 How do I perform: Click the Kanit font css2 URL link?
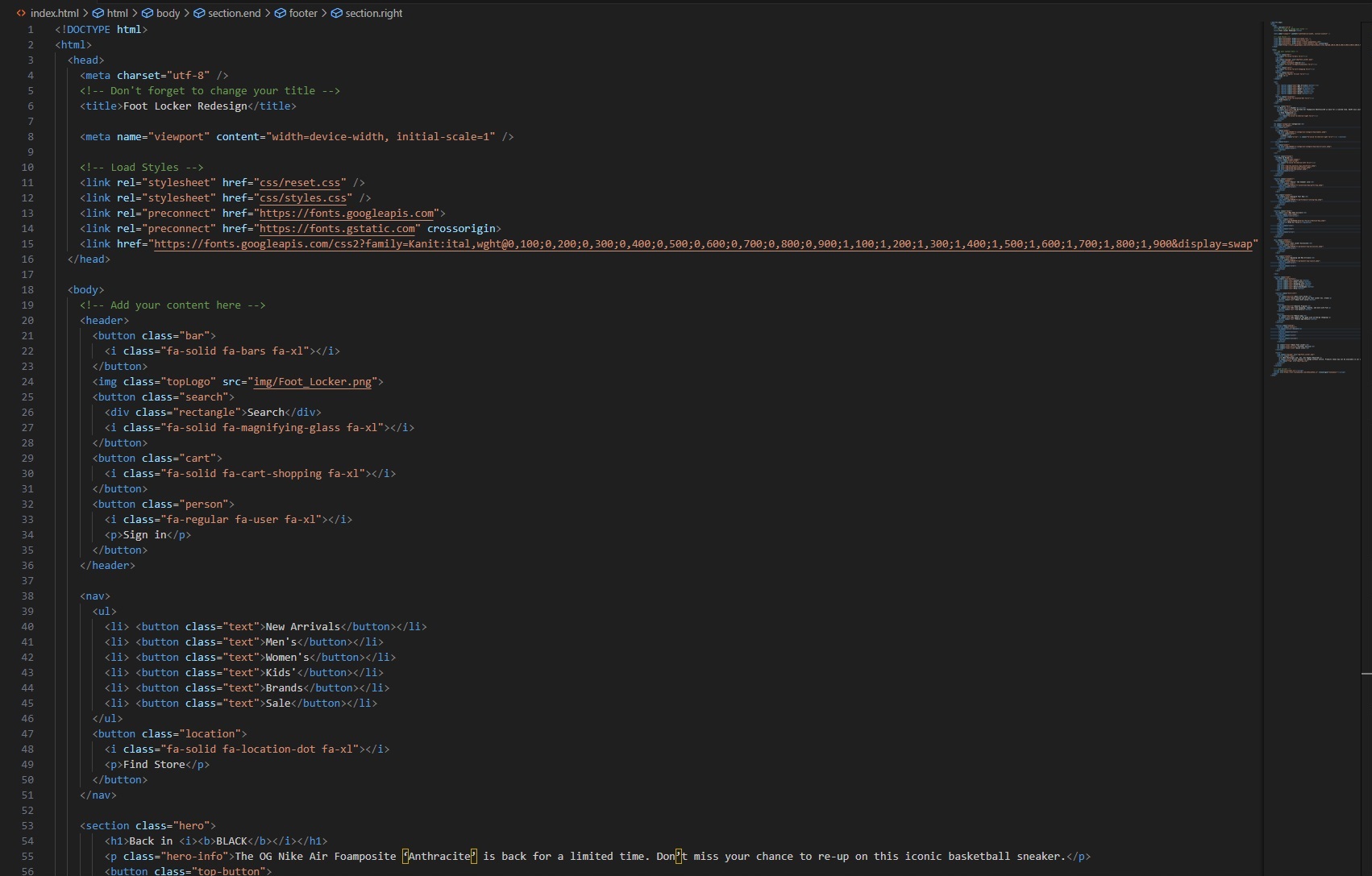(x=701, y=244)
